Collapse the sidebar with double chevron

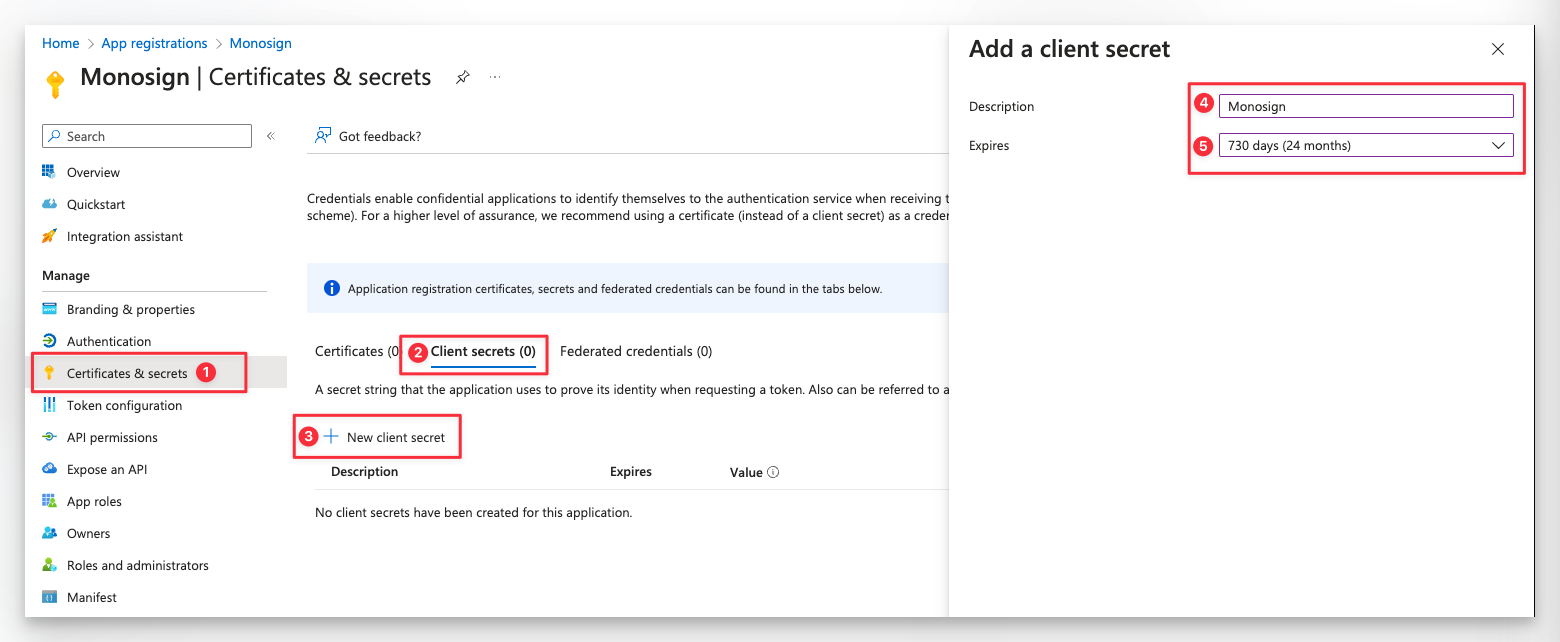[x=270, y=136]
